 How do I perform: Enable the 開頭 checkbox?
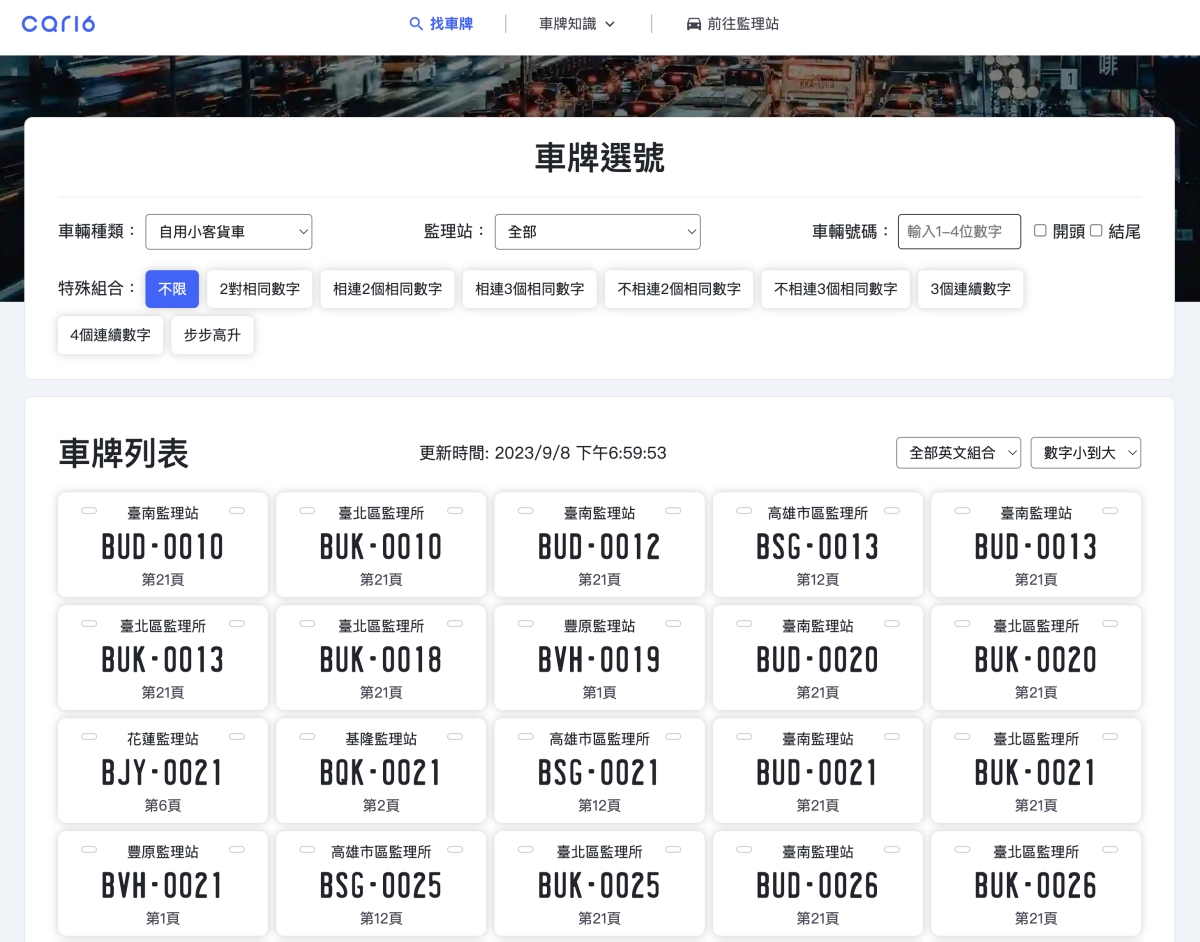[1040, 231]
